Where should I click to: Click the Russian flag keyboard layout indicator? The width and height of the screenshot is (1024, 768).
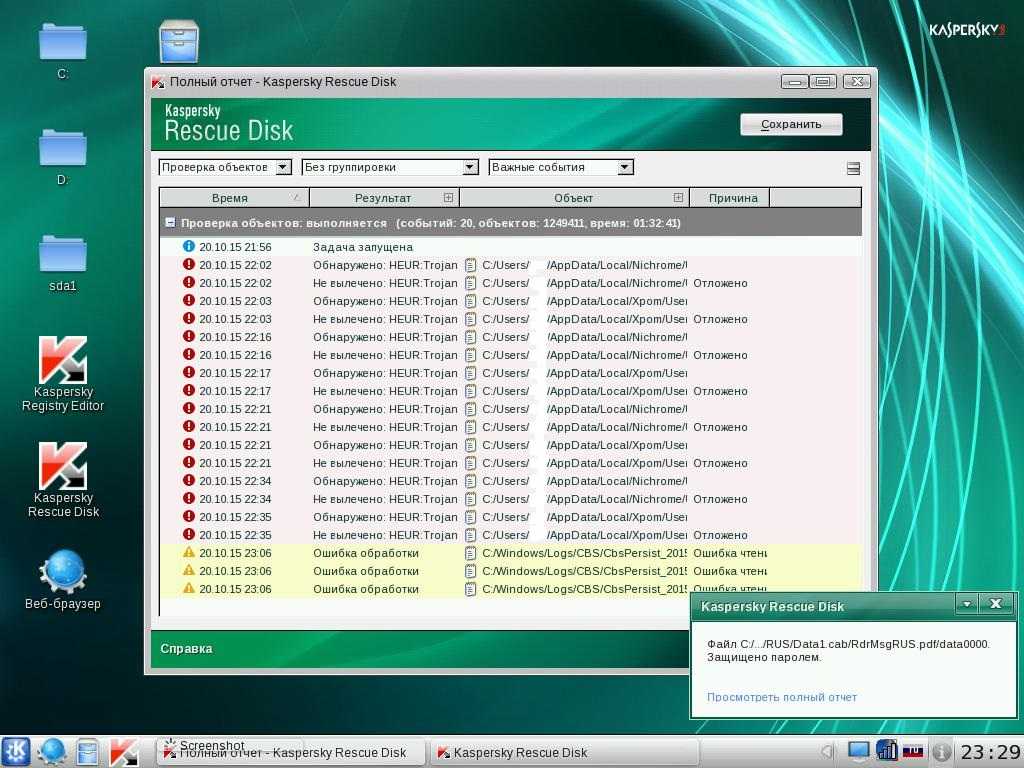click(x=913, y=752)
